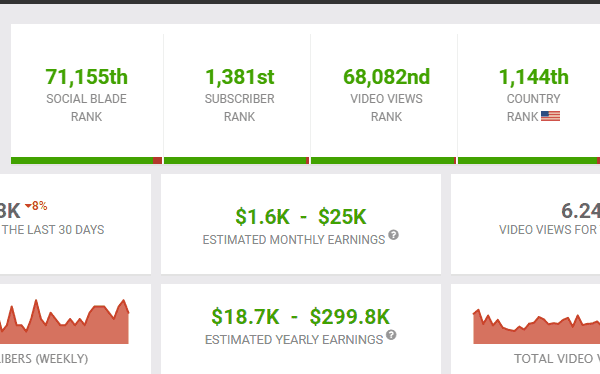Click the 71,155th Social Blade rank value
This screenshot has height=374, width=600.
(x=86, y=77)
